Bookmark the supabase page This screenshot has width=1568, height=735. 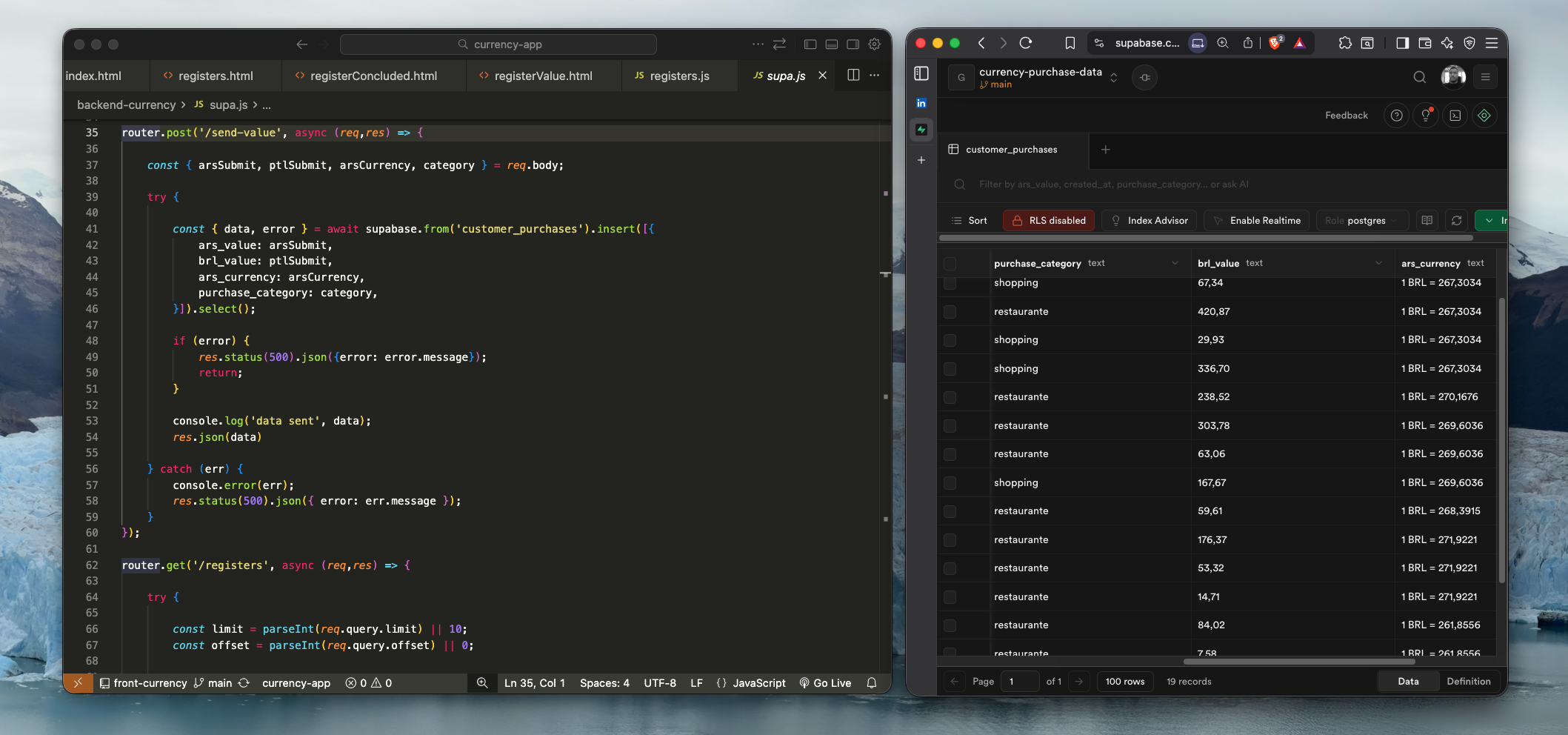[1070, 43]
